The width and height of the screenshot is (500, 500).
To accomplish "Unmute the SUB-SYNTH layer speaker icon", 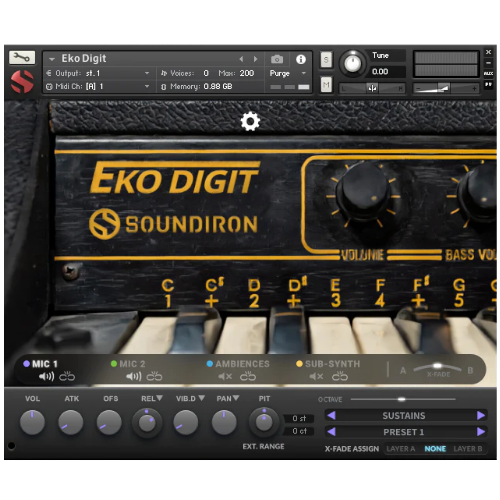I will (316, 377).
